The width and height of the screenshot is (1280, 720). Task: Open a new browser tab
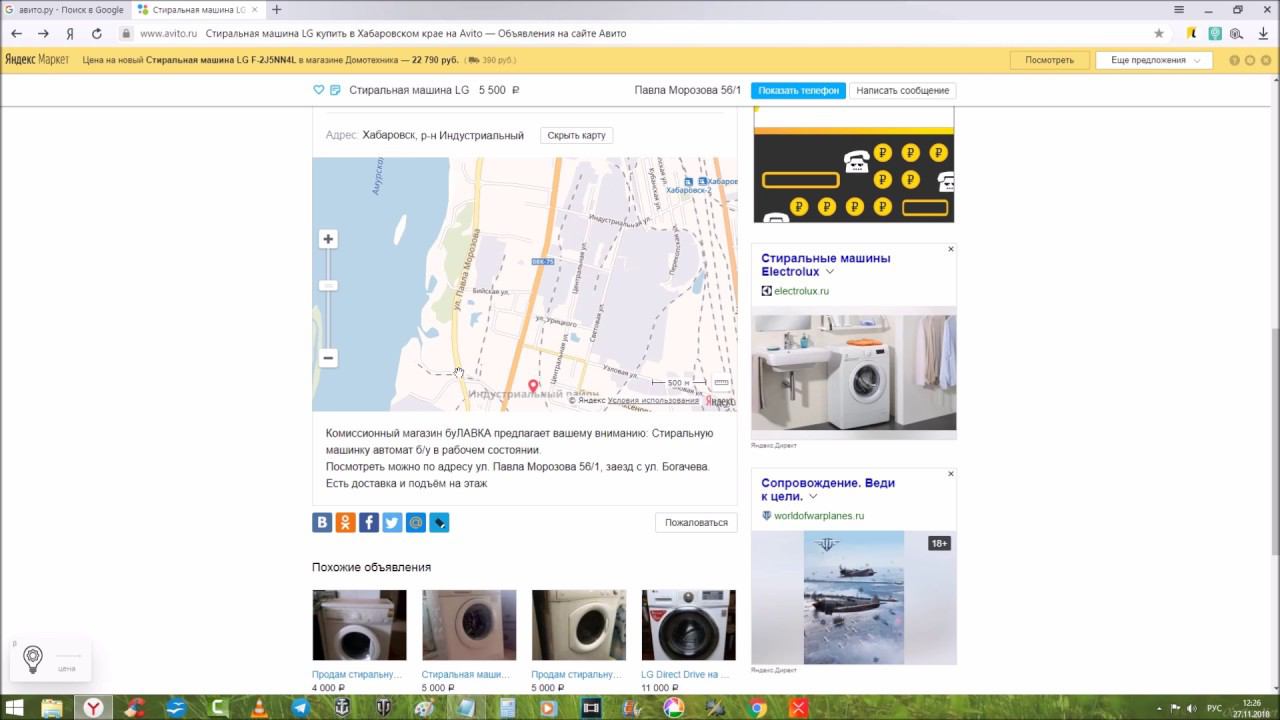tap(277, 10)
